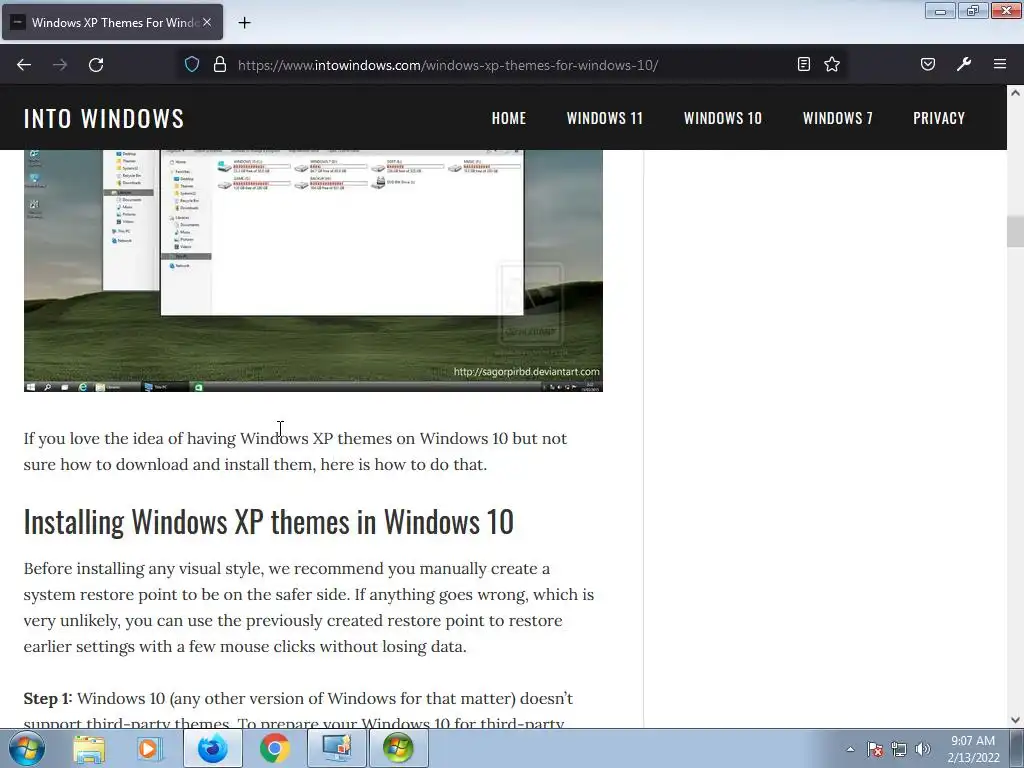This screenshot has height=768, width=1024.
Task: Open Action Center flag icon
Action: (875, 749)
